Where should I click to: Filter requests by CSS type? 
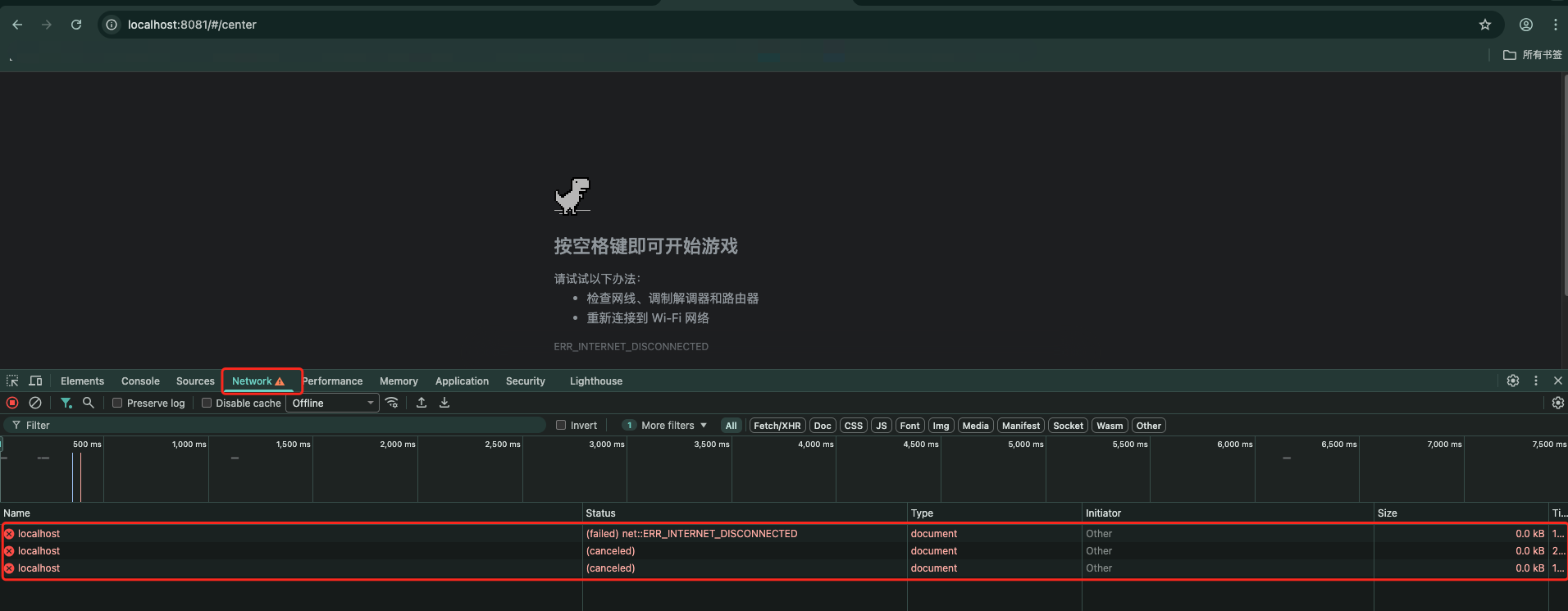pos(854,426)
